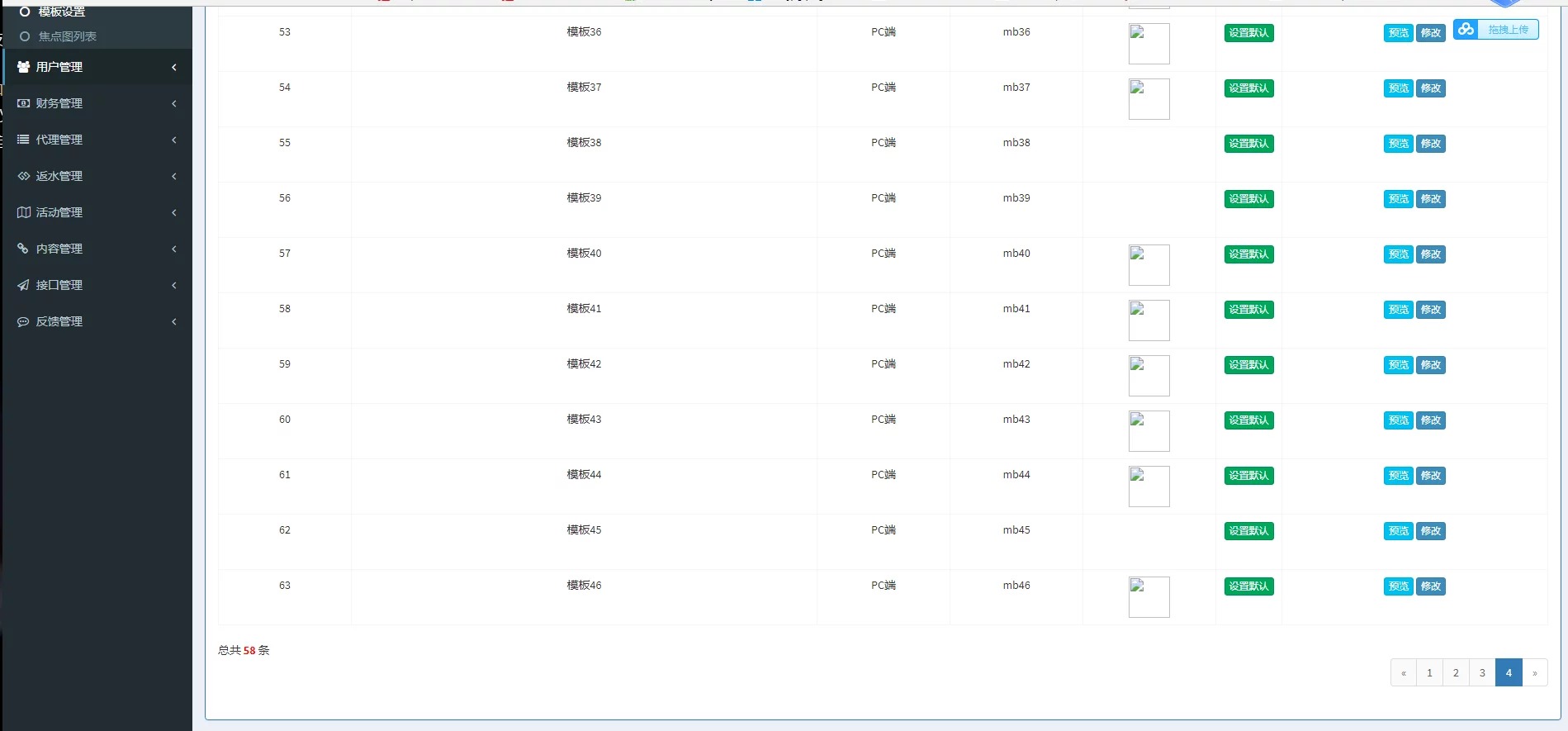Image resolution: width=1568 pixels, height=731 pixels.
Task: Click the 代理管理 list icon
Action: tap(23, 140)
